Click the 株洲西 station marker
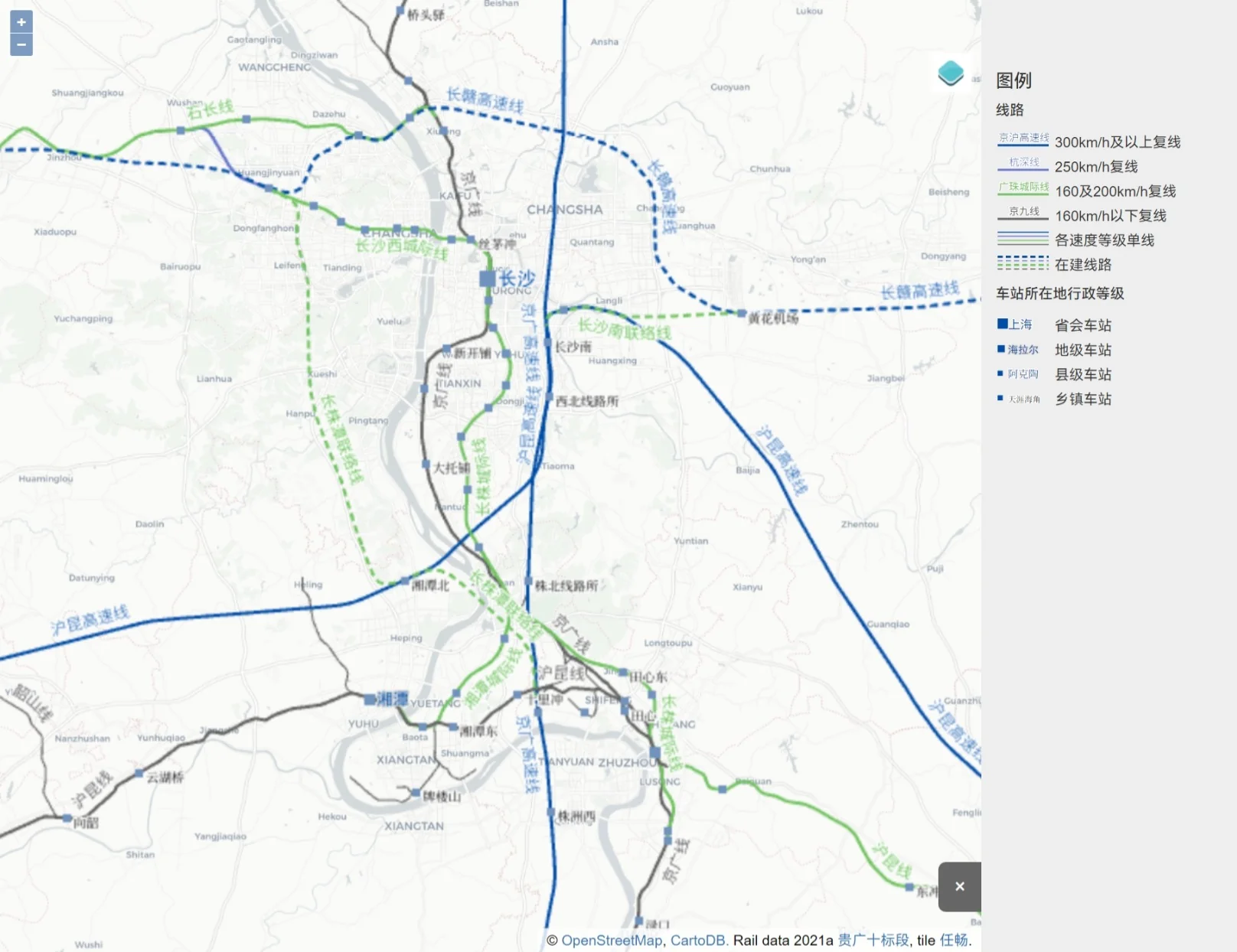This screenshot has height=952, width=1237. tap(550, 812)
